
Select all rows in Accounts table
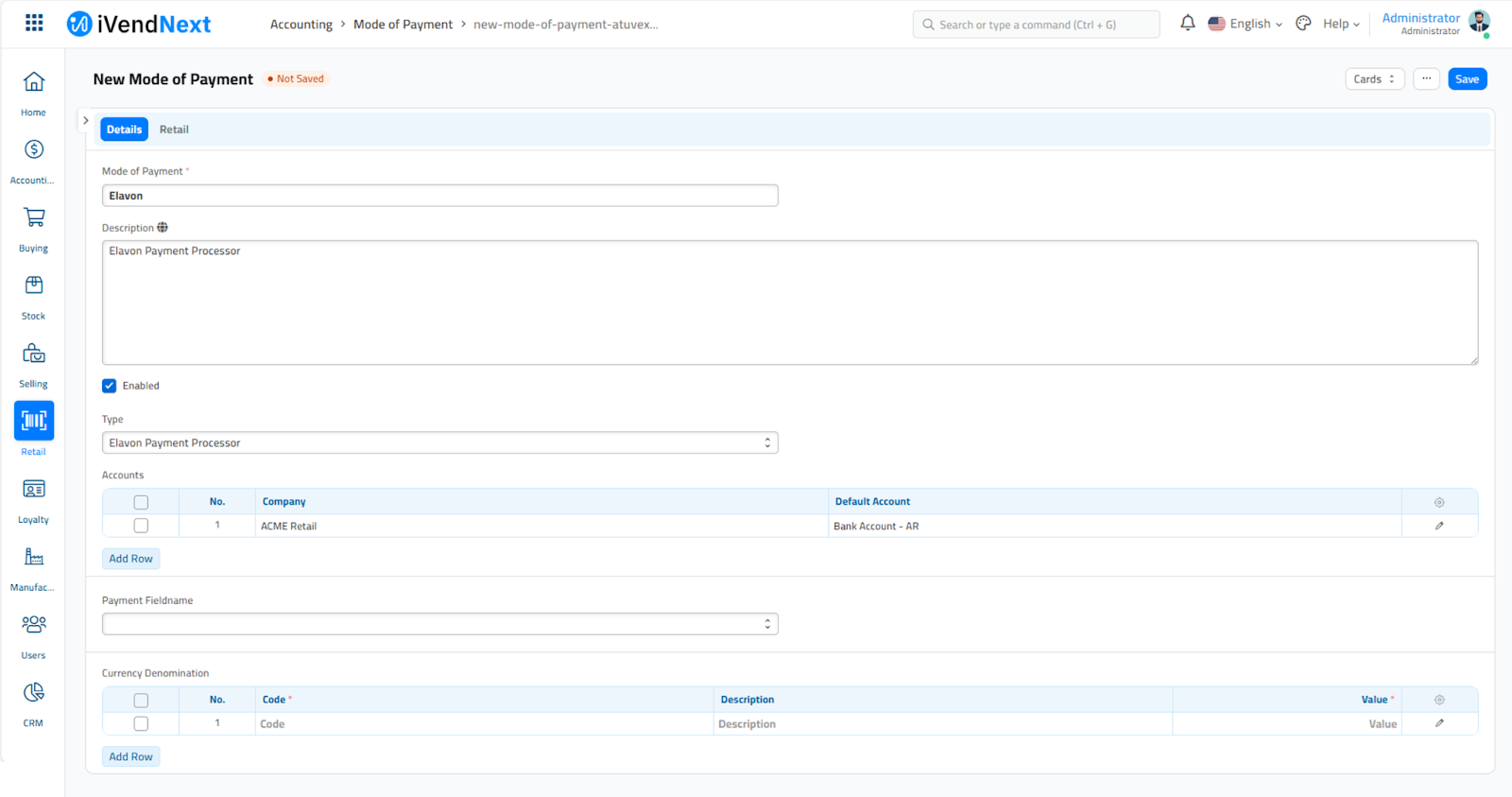coord(141,502)
